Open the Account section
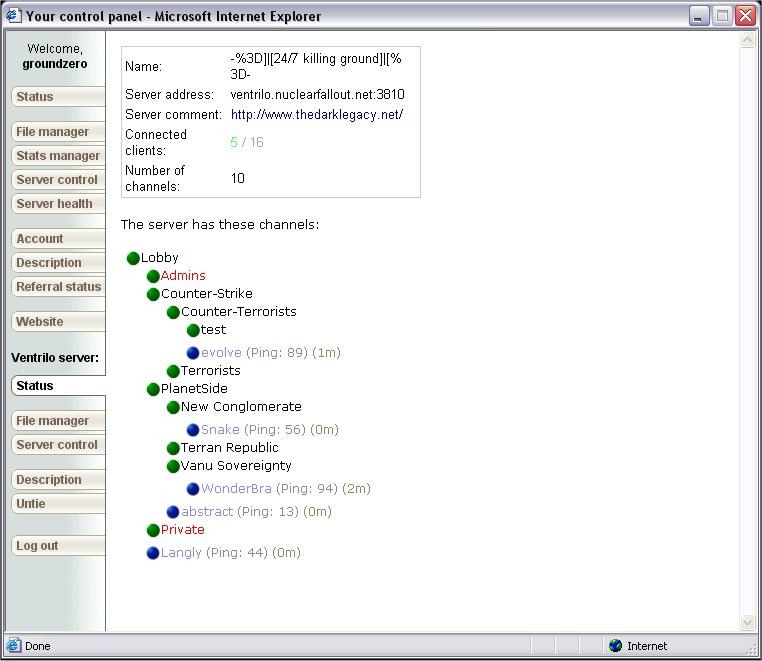Viewport: 762px width, 661px height. [x=58, y=239]
